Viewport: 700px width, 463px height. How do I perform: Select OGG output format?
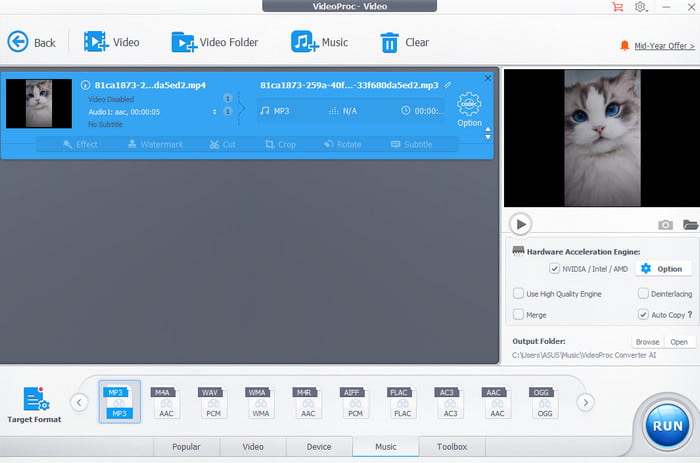[x=544, y=402]
